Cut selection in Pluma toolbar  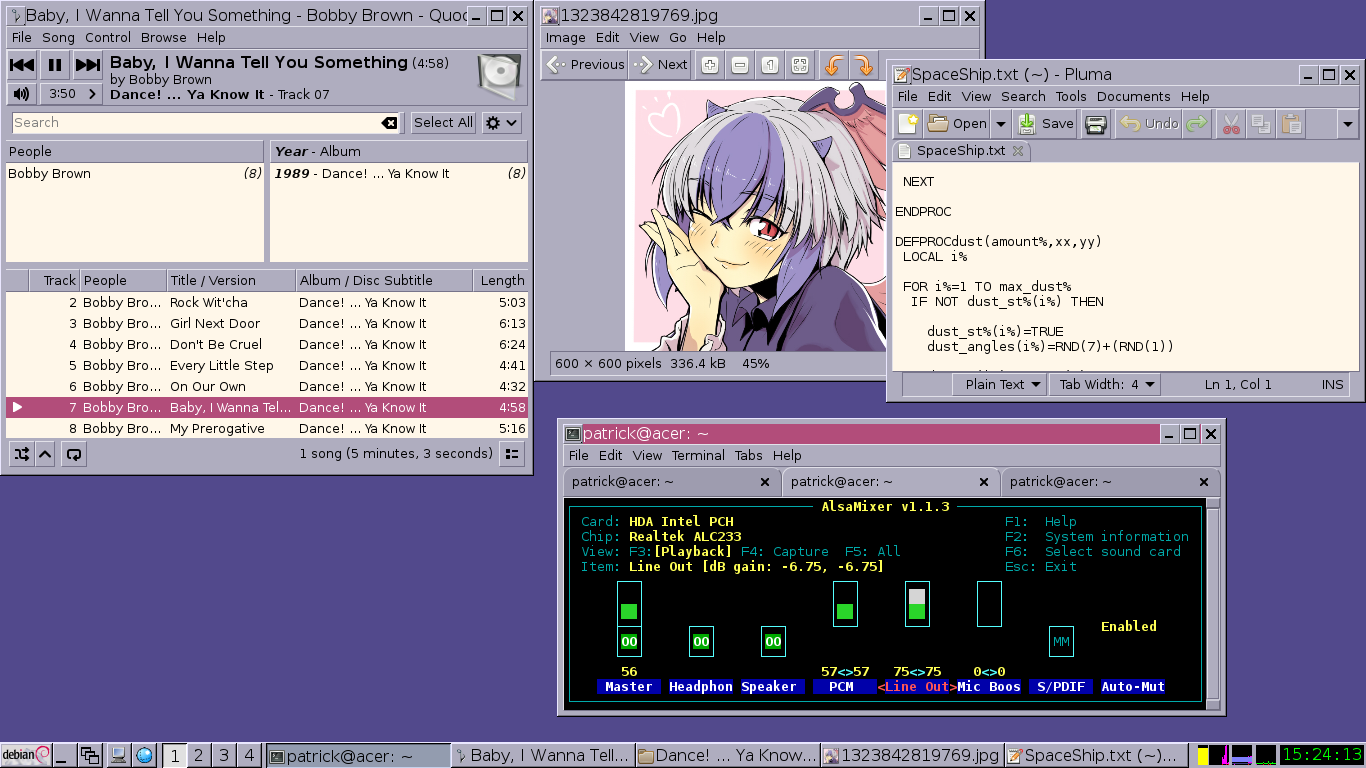[1231, 124]
